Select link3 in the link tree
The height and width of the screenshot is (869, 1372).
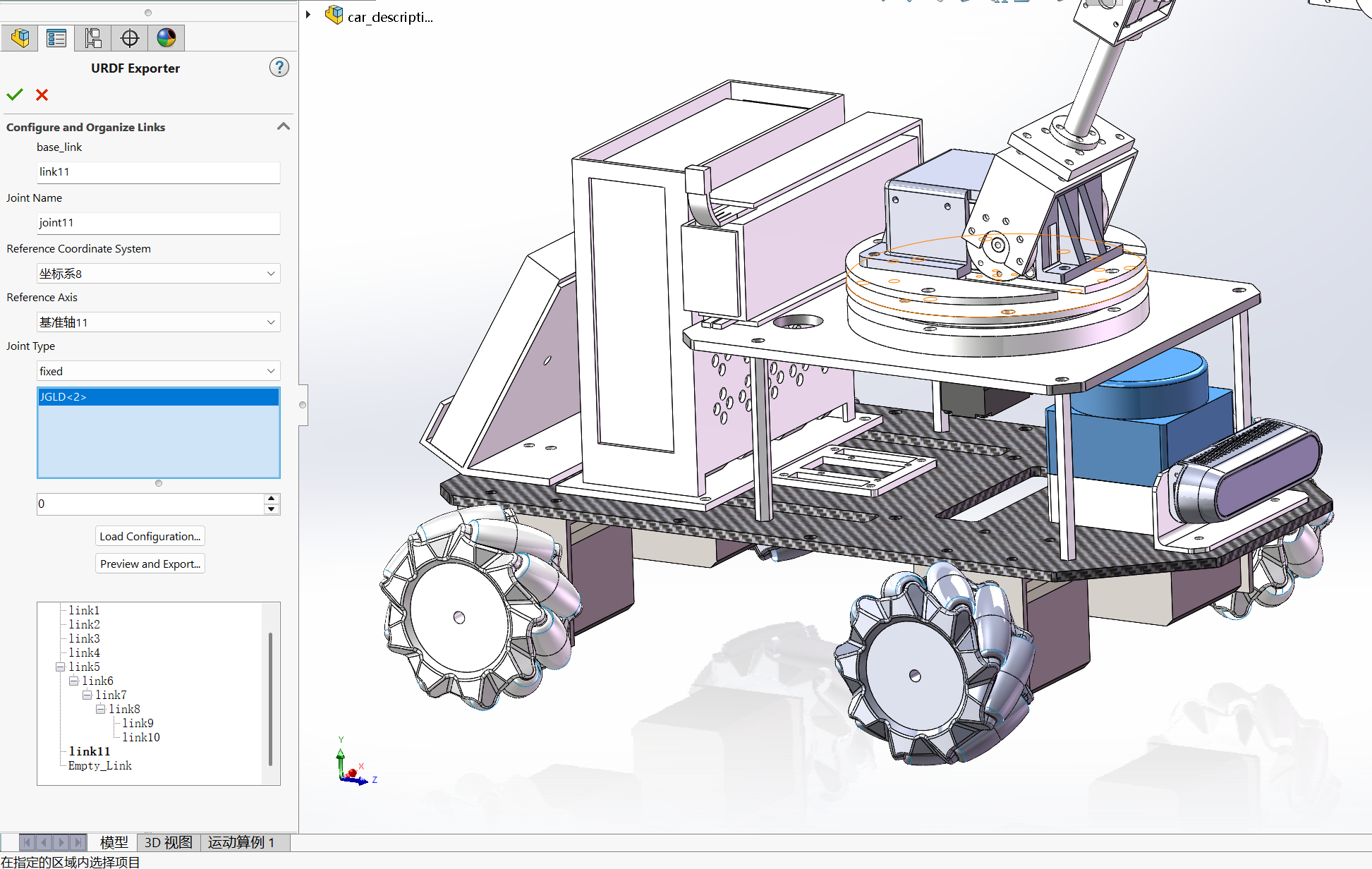click(x=84, y=638)
